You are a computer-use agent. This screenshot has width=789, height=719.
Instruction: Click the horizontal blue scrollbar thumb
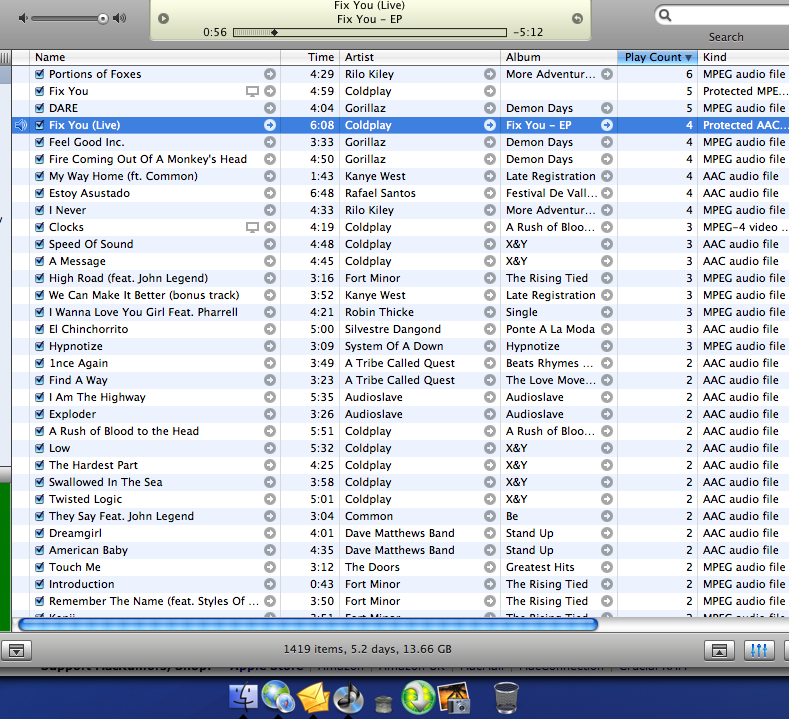[x=308, y=624]
